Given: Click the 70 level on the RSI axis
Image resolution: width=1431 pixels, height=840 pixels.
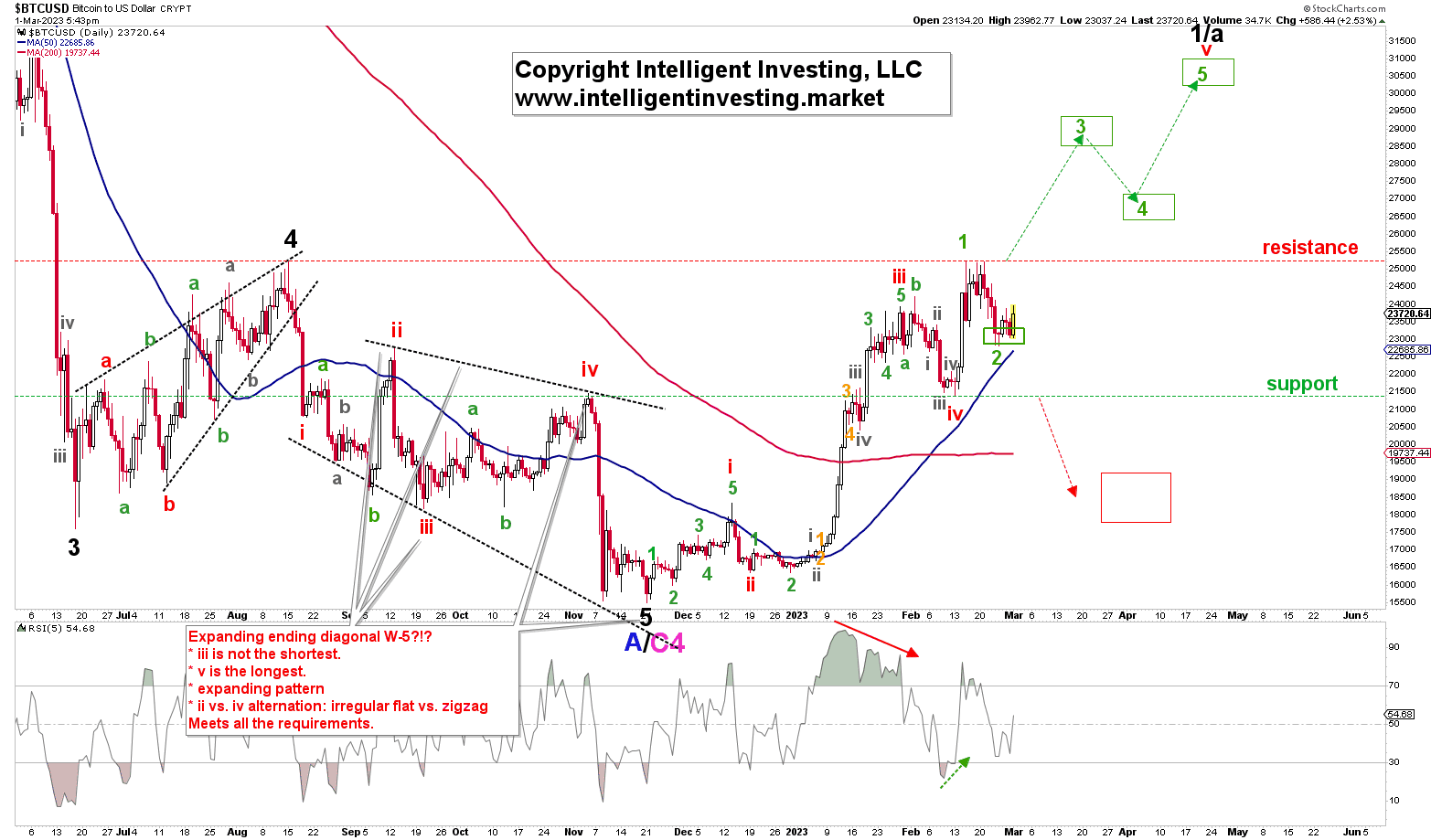Looking at the screenshot, I should pos(1394,686).
